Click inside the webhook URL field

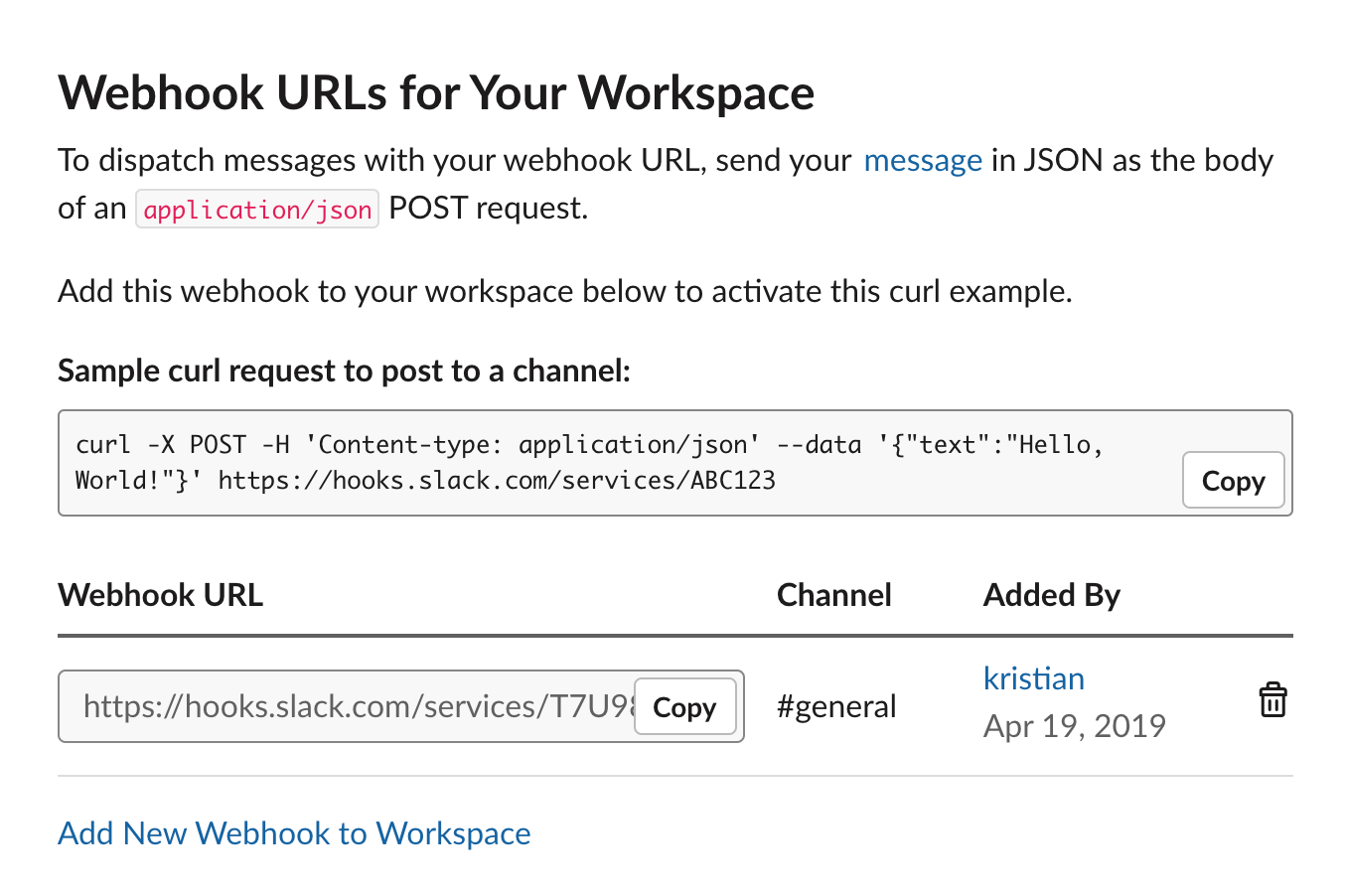tap(348, 706)
